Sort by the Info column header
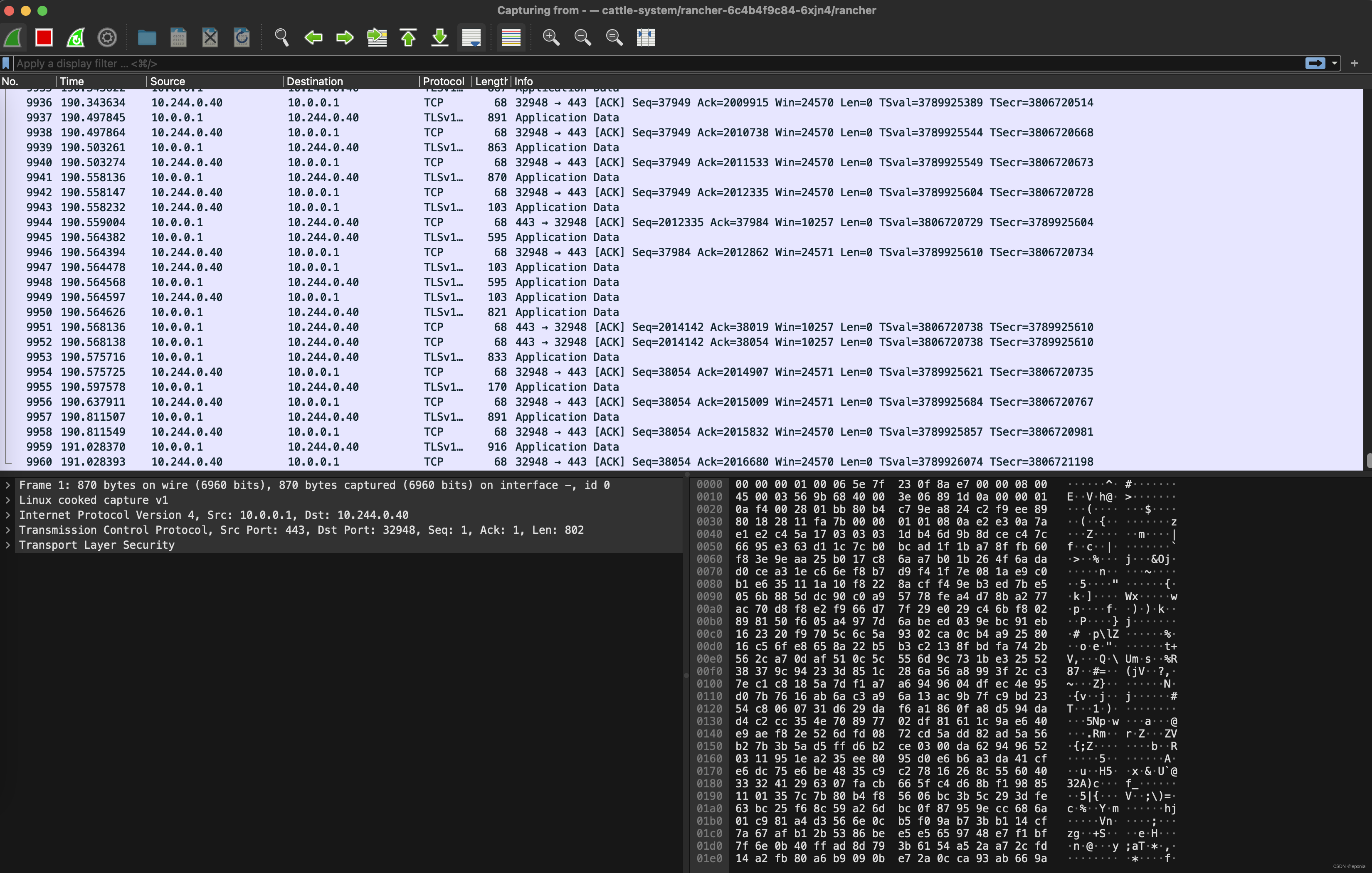The image size is (1372, 873). point(937,81)
